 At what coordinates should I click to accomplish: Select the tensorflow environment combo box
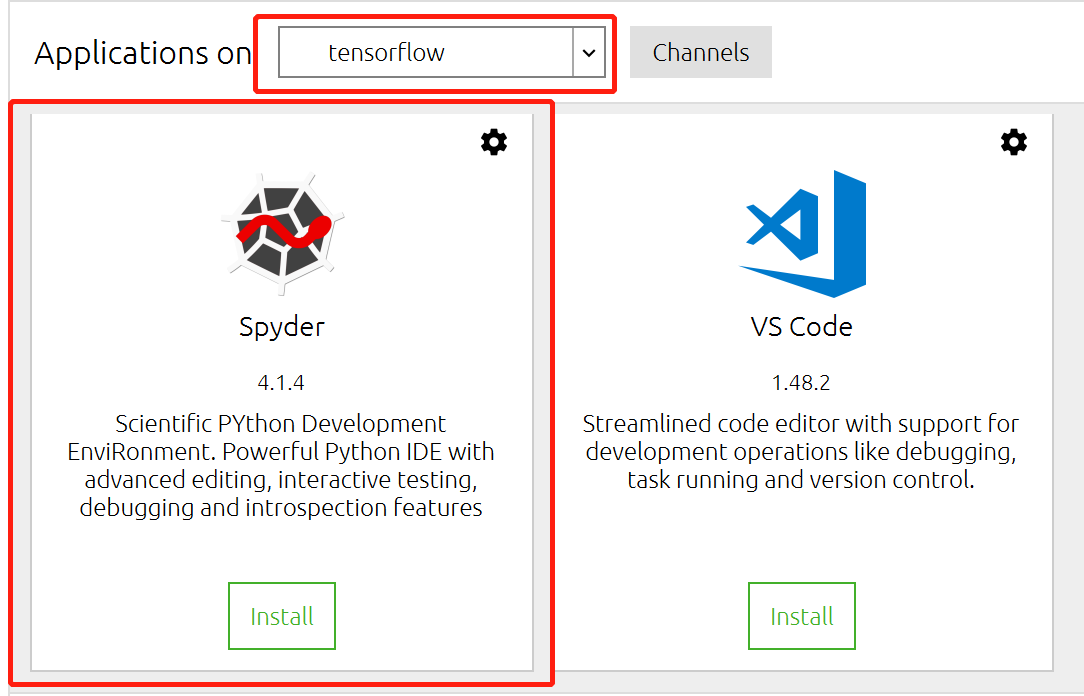(x=442, y=53)
